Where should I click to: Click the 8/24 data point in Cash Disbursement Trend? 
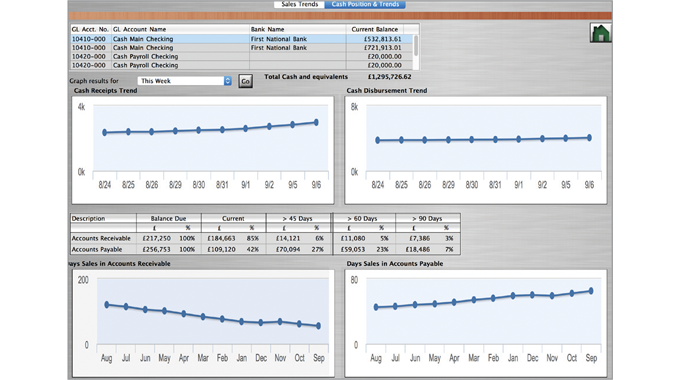point(378,140)
